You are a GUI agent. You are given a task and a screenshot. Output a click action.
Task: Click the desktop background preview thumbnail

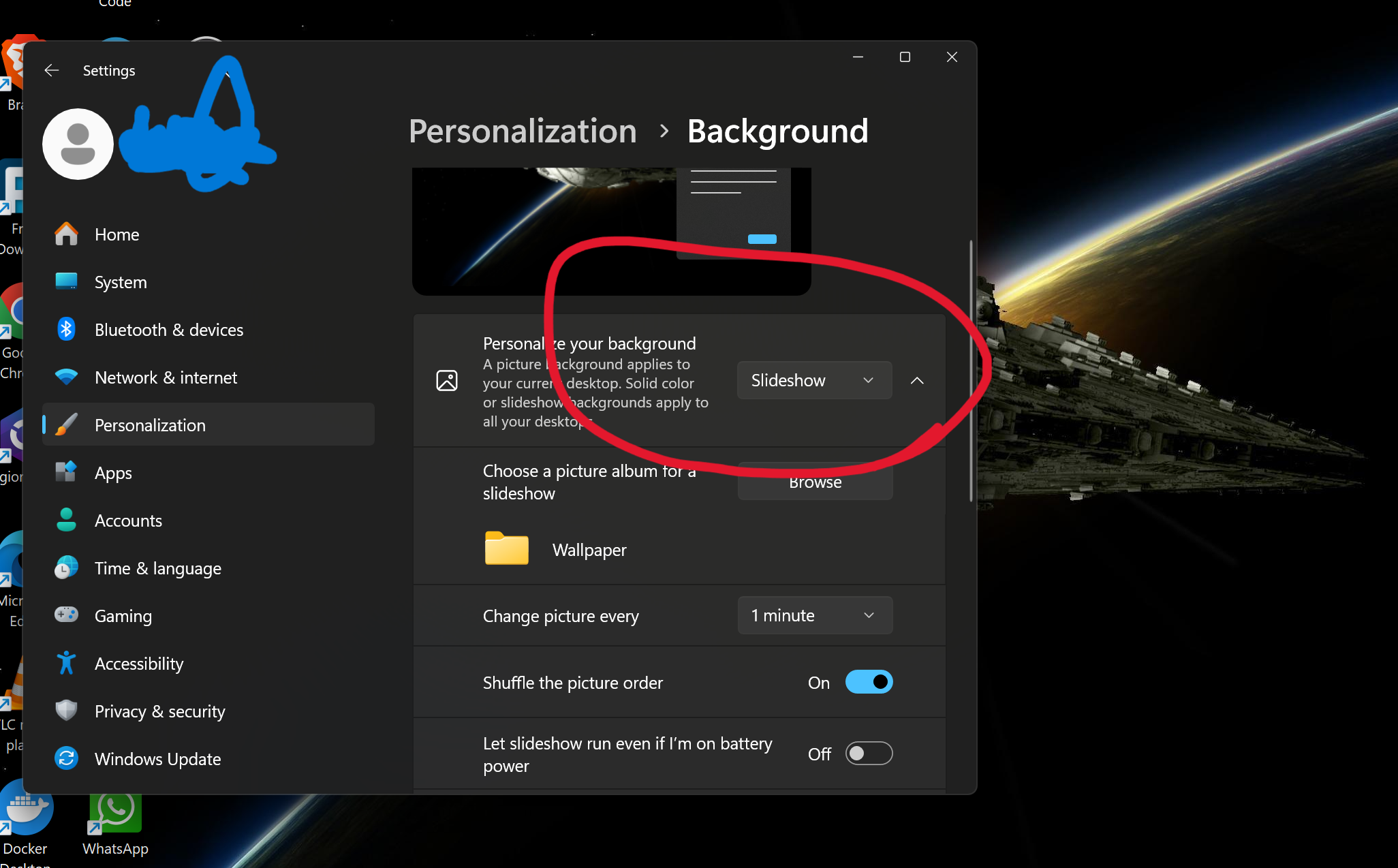(x=611, y=231)
